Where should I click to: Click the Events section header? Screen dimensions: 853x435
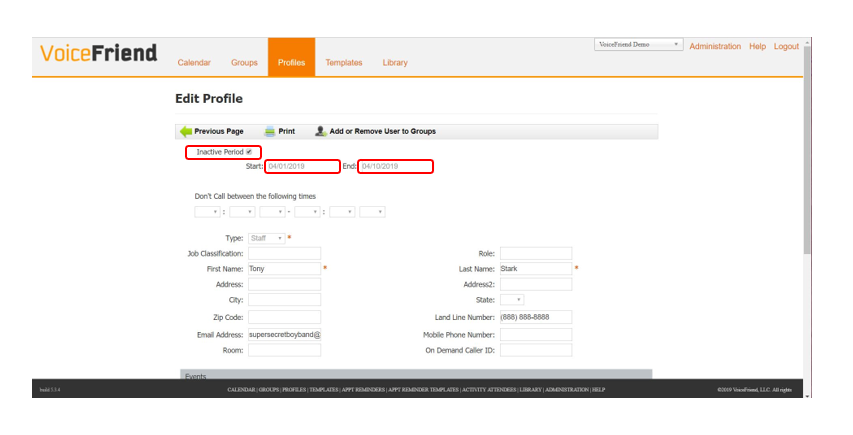click(416, 375)
